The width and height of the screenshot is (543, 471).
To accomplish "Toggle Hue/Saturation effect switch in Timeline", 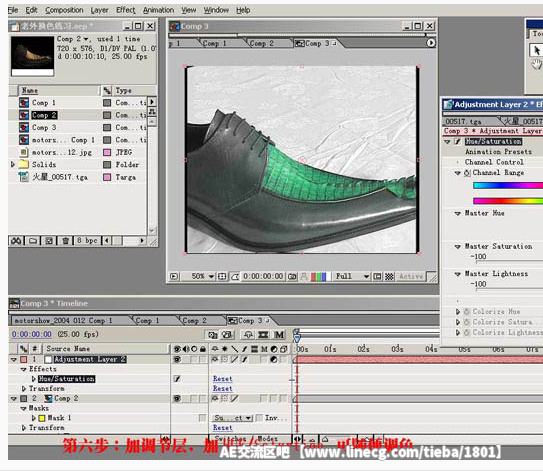I will click(x=177, y=379).
